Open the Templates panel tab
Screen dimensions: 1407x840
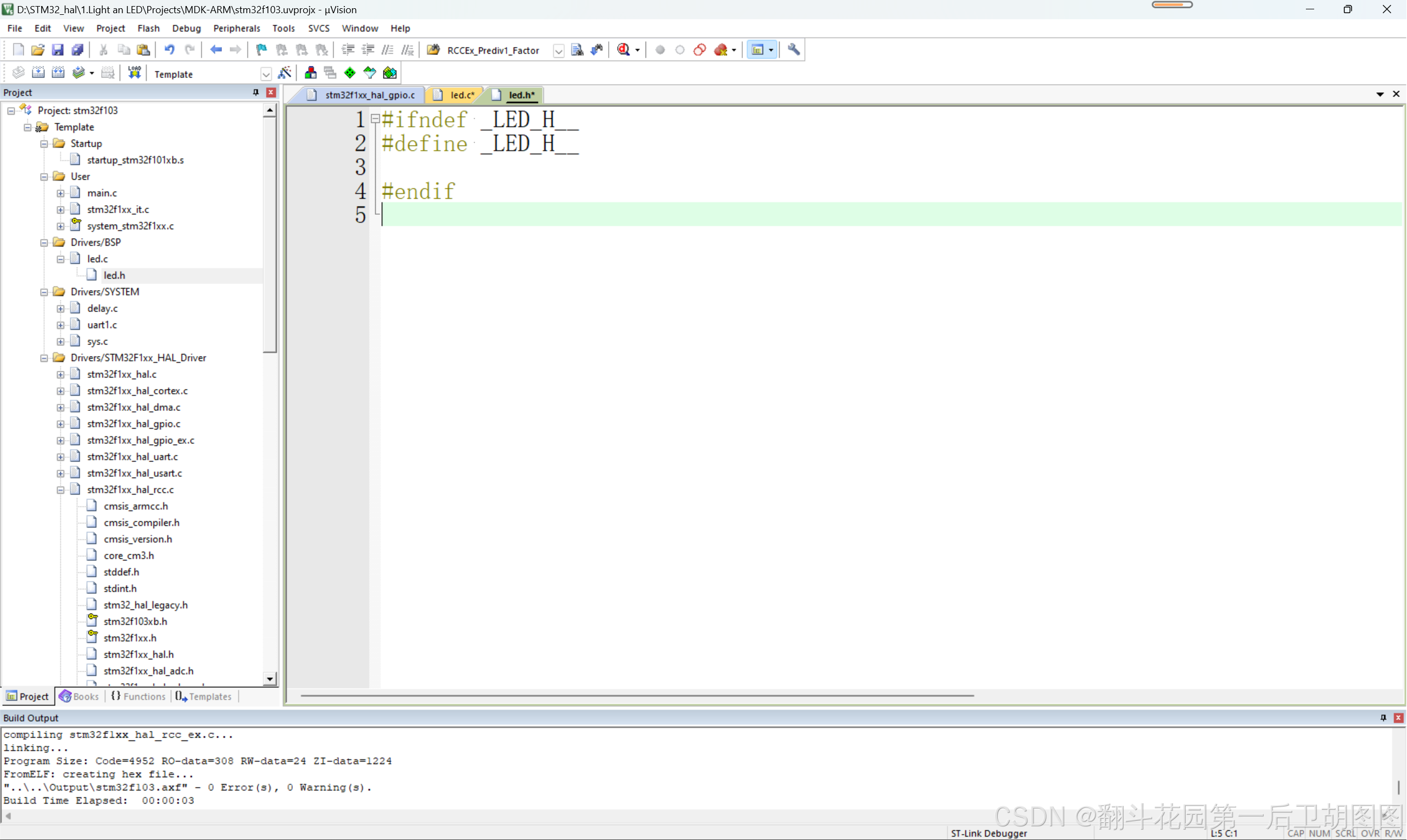click(x=204, y=696)
